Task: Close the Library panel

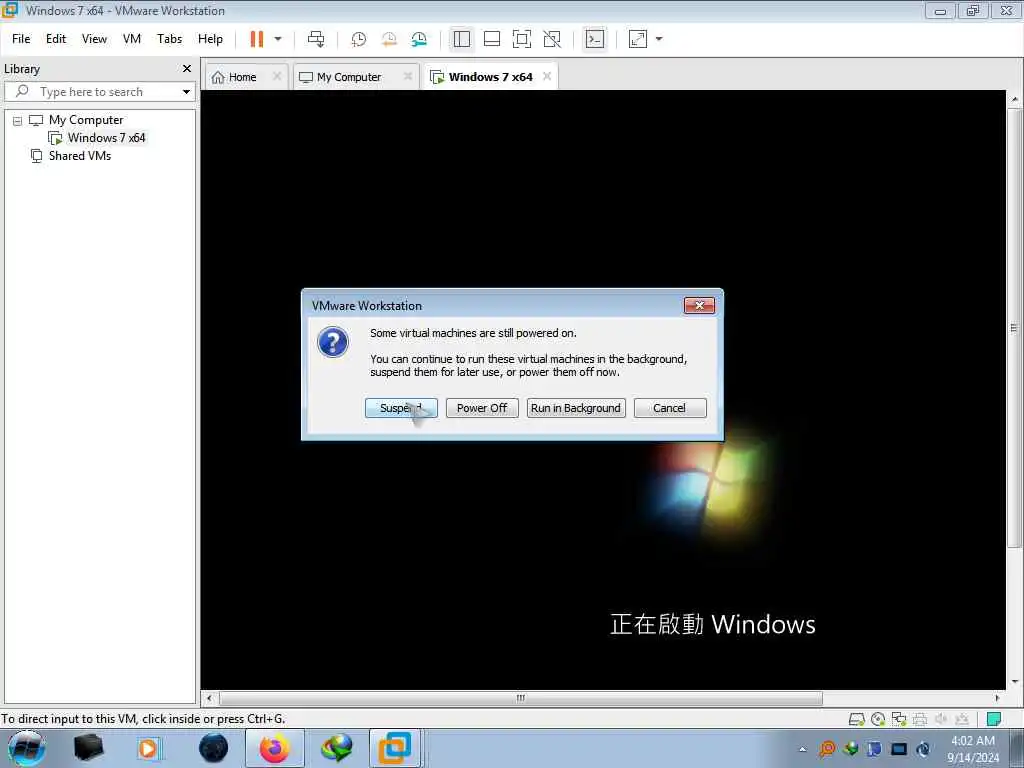Action: [x=187, y=69]
